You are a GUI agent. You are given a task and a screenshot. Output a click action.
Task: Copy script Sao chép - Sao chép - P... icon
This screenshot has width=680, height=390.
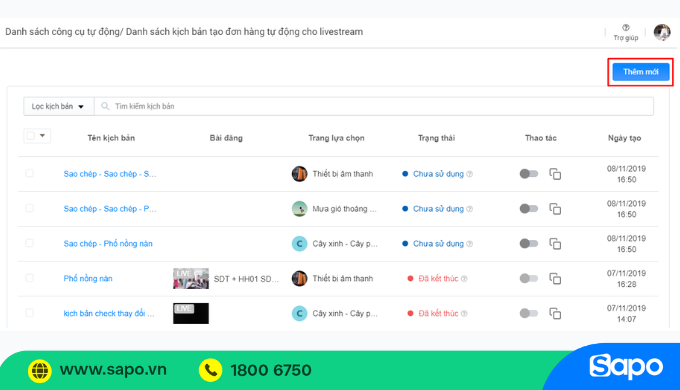tap(555, 209)
